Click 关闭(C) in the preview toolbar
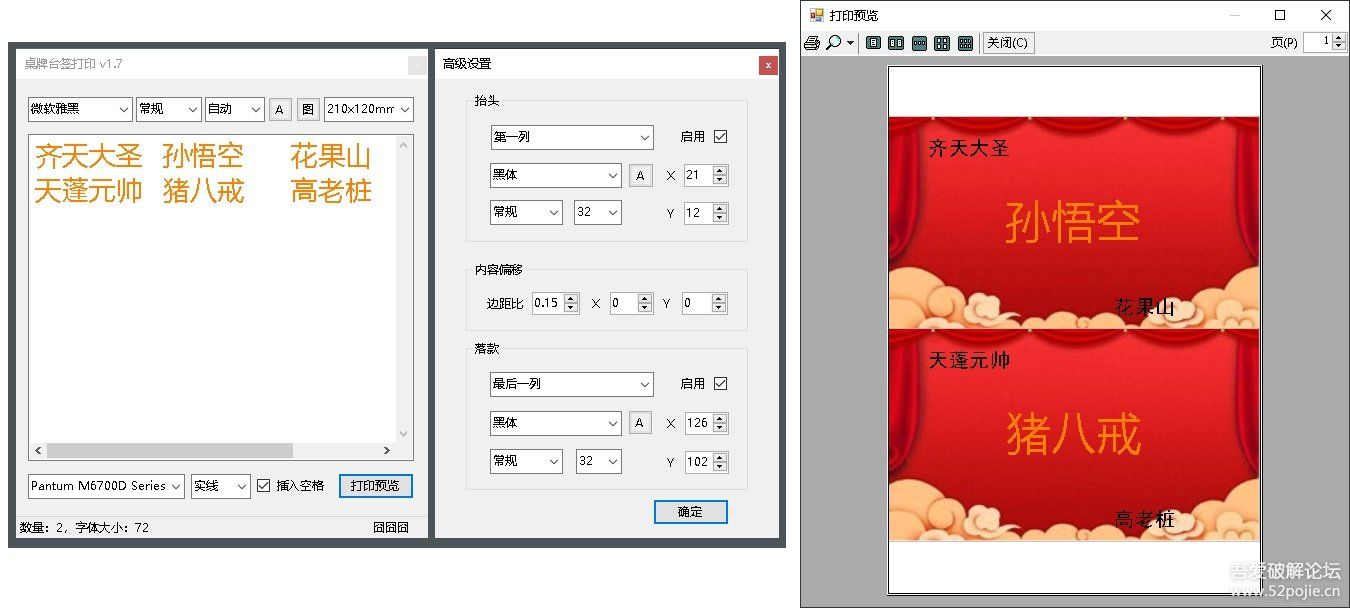The height and width of the screenshot is (608, 1350). click(x=1007, y=43)
